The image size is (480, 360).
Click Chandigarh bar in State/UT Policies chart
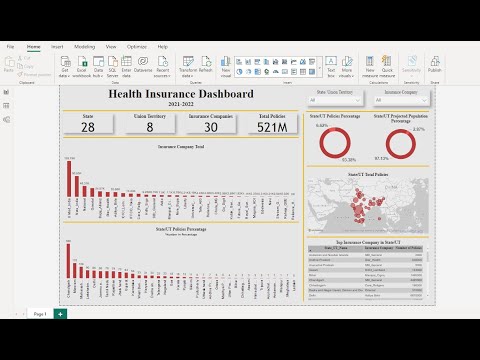coord(68,261)
